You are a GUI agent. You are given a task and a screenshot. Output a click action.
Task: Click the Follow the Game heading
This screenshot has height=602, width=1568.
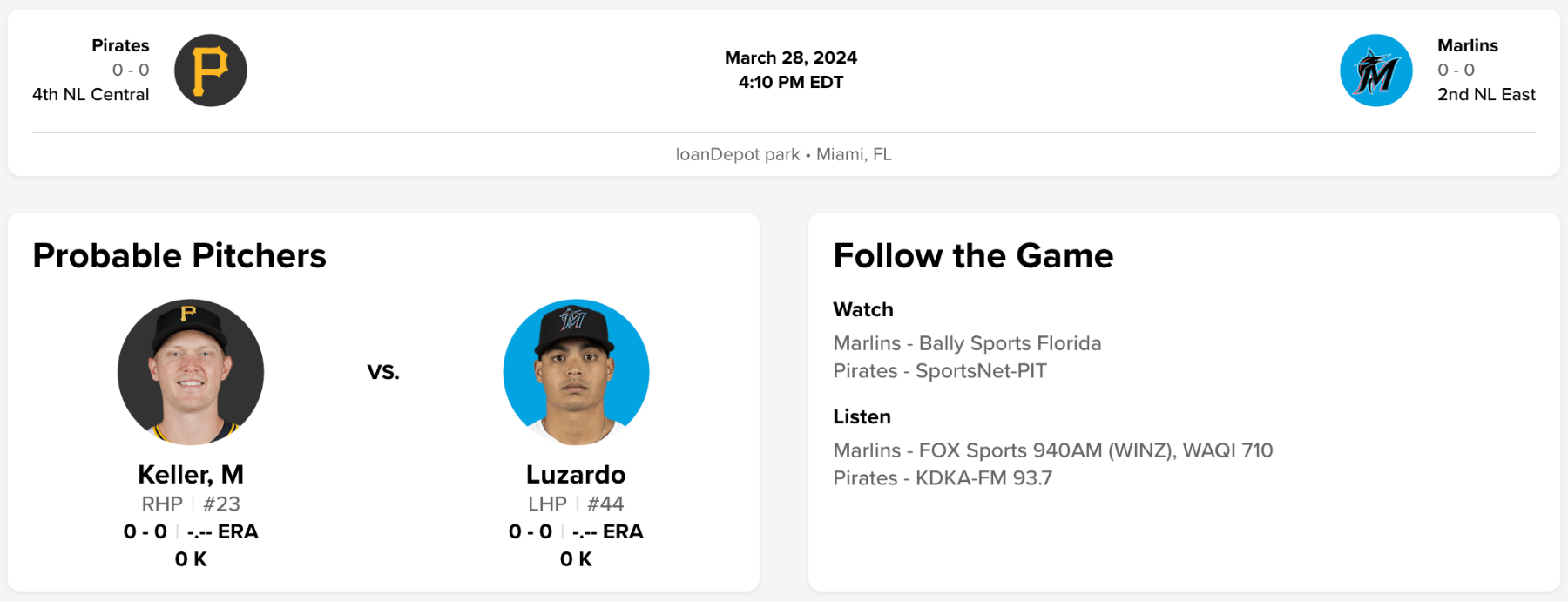coord(973,256)
